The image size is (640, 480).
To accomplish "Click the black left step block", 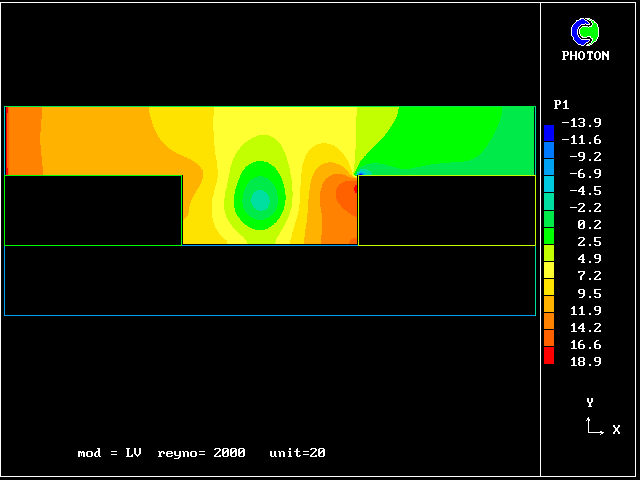I will (x=93, y=210).
